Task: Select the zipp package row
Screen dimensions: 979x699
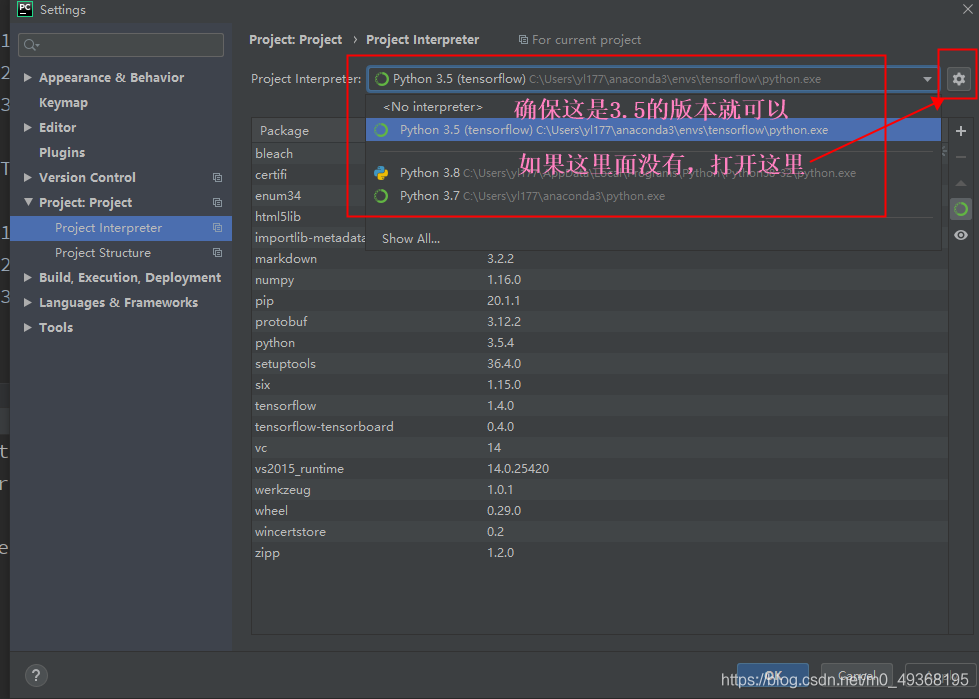Action: 600,553
